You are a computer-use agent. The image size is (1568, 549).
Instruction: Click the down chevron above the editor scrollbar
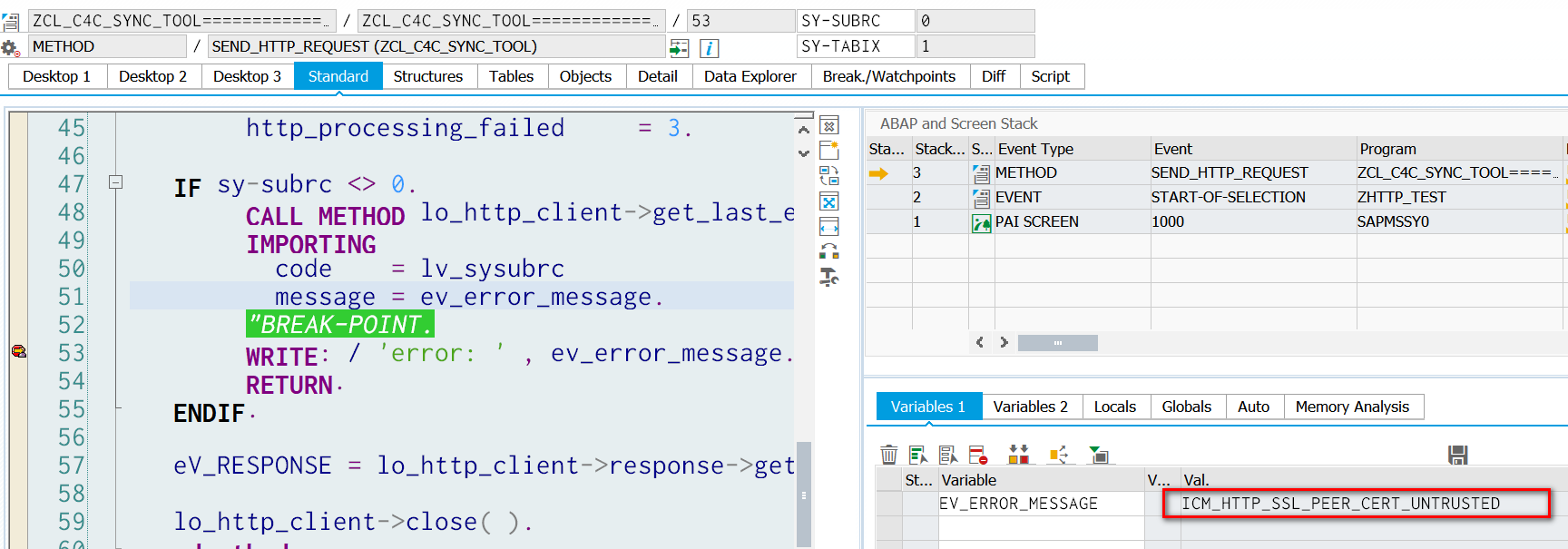point(804,153)
